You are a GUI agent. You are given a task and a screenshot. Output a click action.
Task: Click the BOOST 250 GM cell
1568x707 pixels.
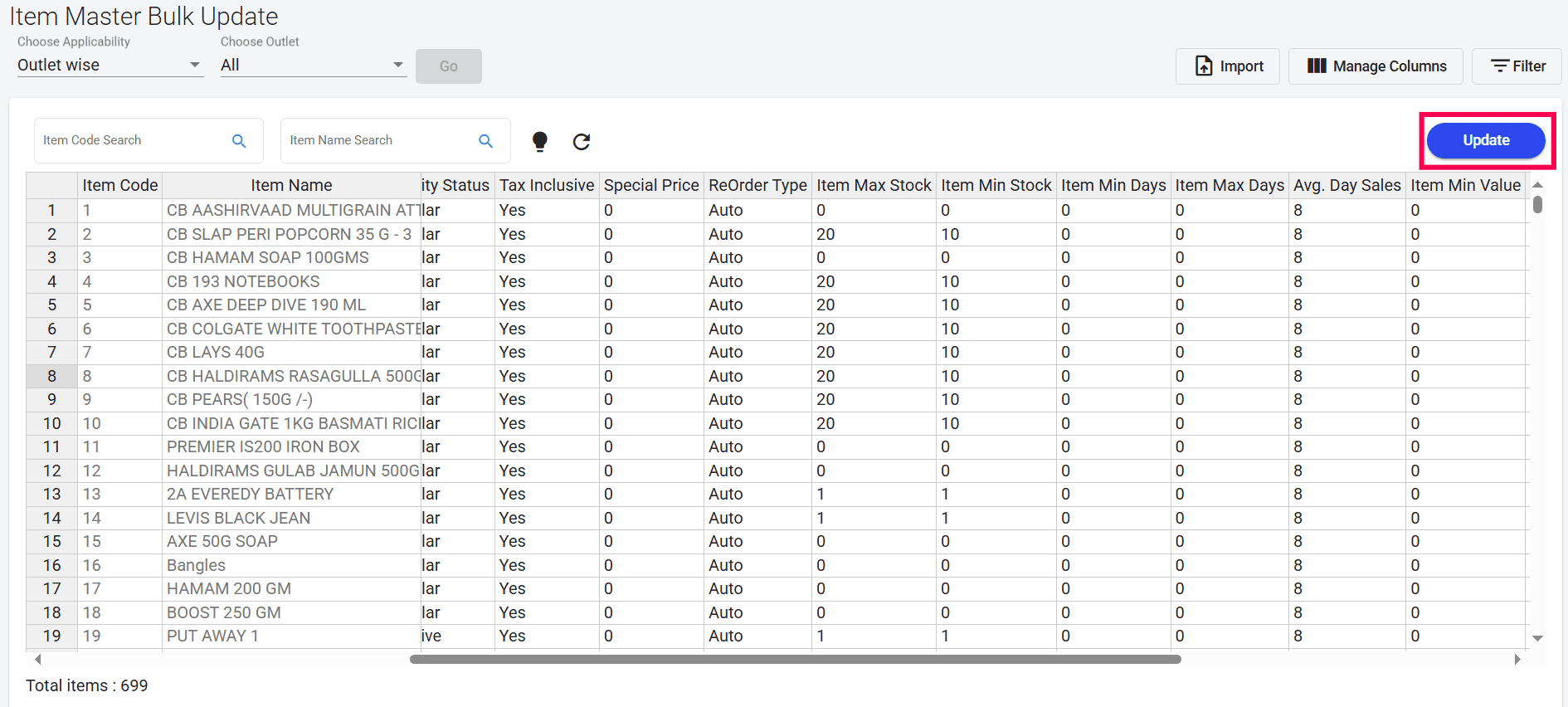(292, 612)
